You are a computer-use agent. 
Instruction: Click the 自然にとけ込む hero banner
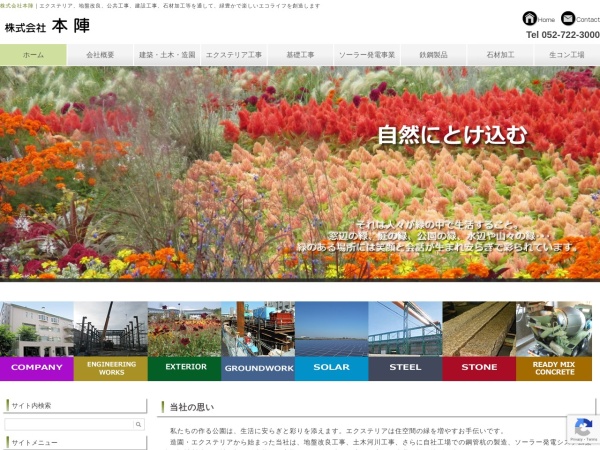(300, 173)
